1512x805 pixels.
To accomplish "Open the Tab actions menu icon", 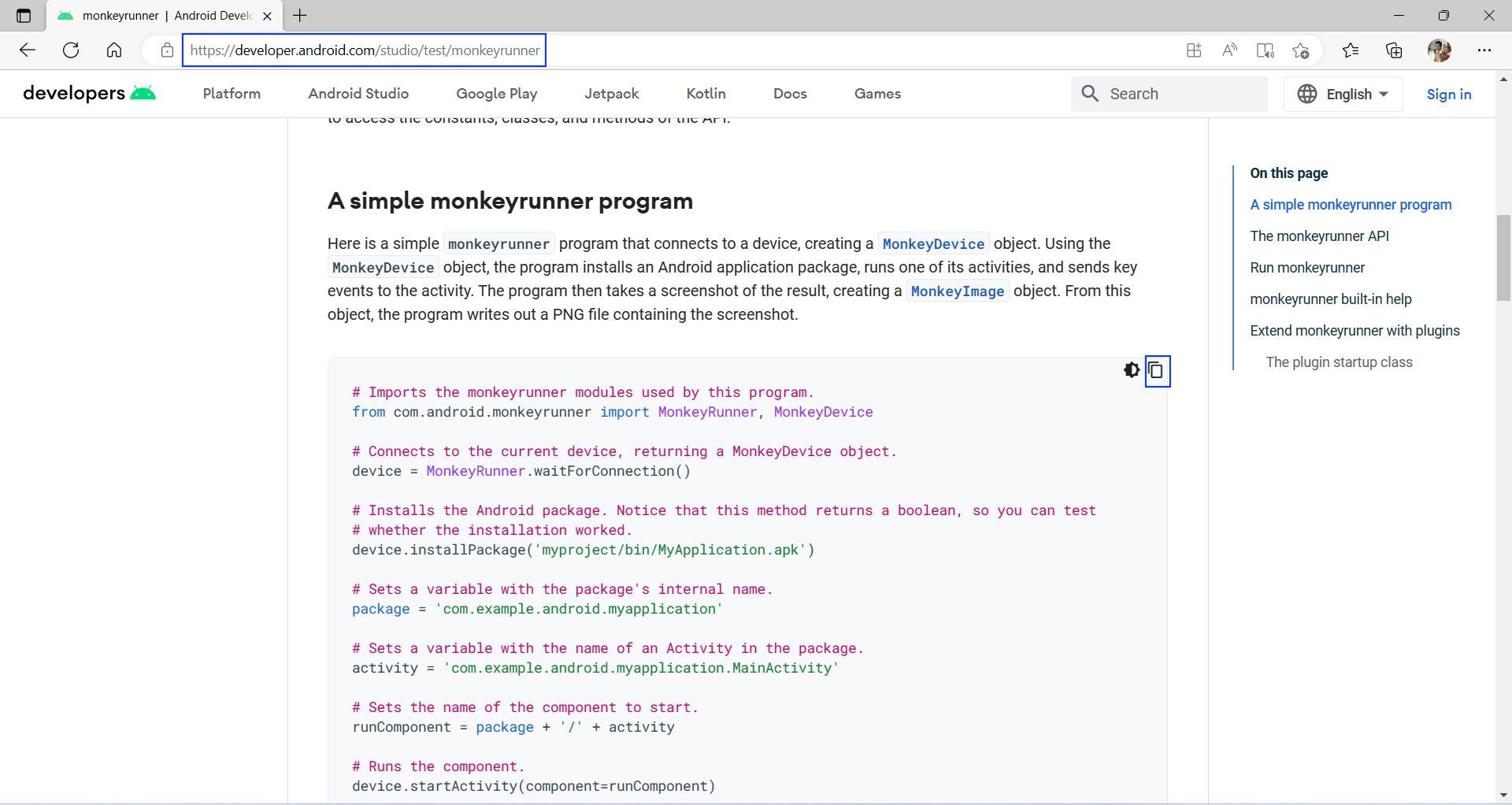I will click(x=24, y=15).
